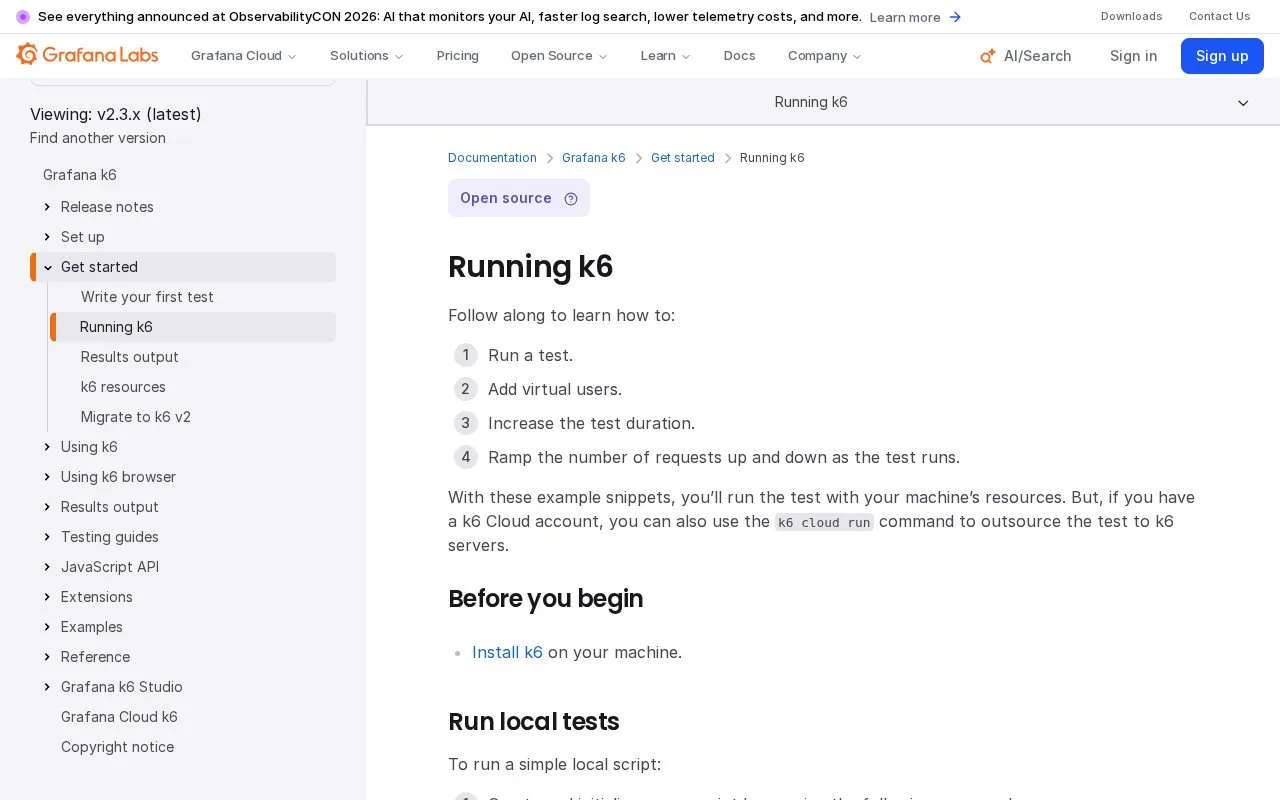The width and height of the screenshot is (1280, 800).
Task: Click the Open source help question icon
Action: pos(571,198)
